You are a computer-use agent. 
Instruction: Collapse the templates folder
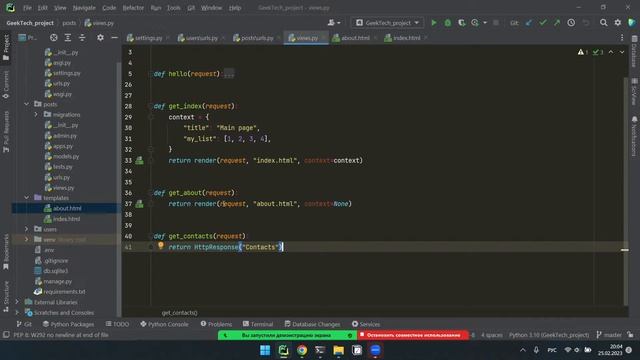click(x=27, y=198)
